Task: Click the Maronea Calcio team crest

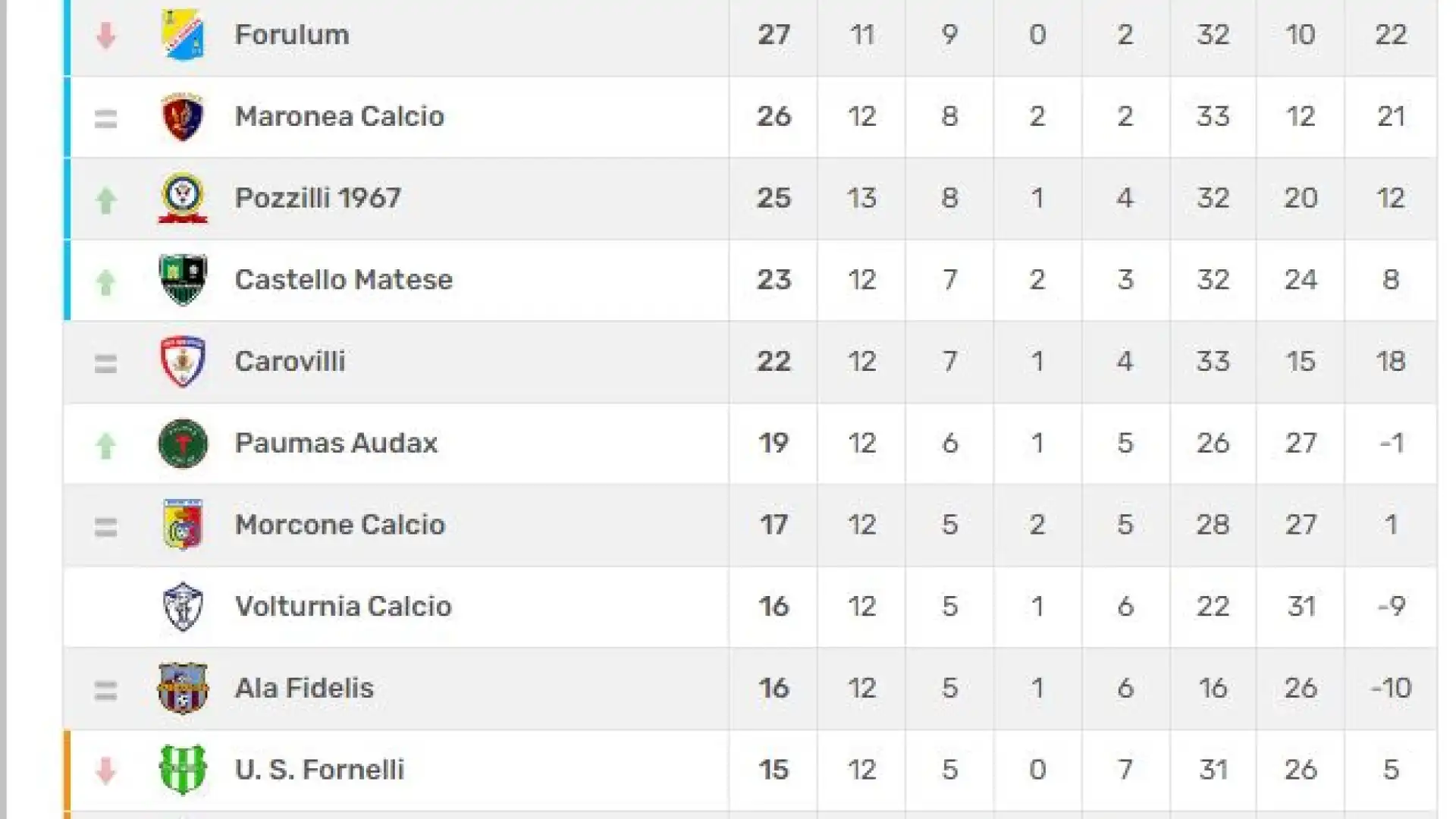Action: (x=183, y=117)
